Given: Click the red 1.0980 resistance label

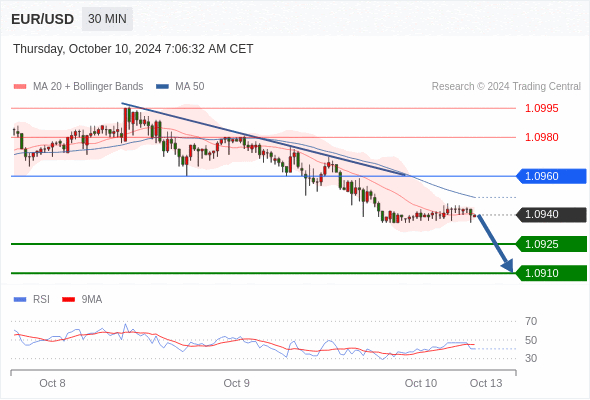Looking at the screenshot, I should coord(542,137).
